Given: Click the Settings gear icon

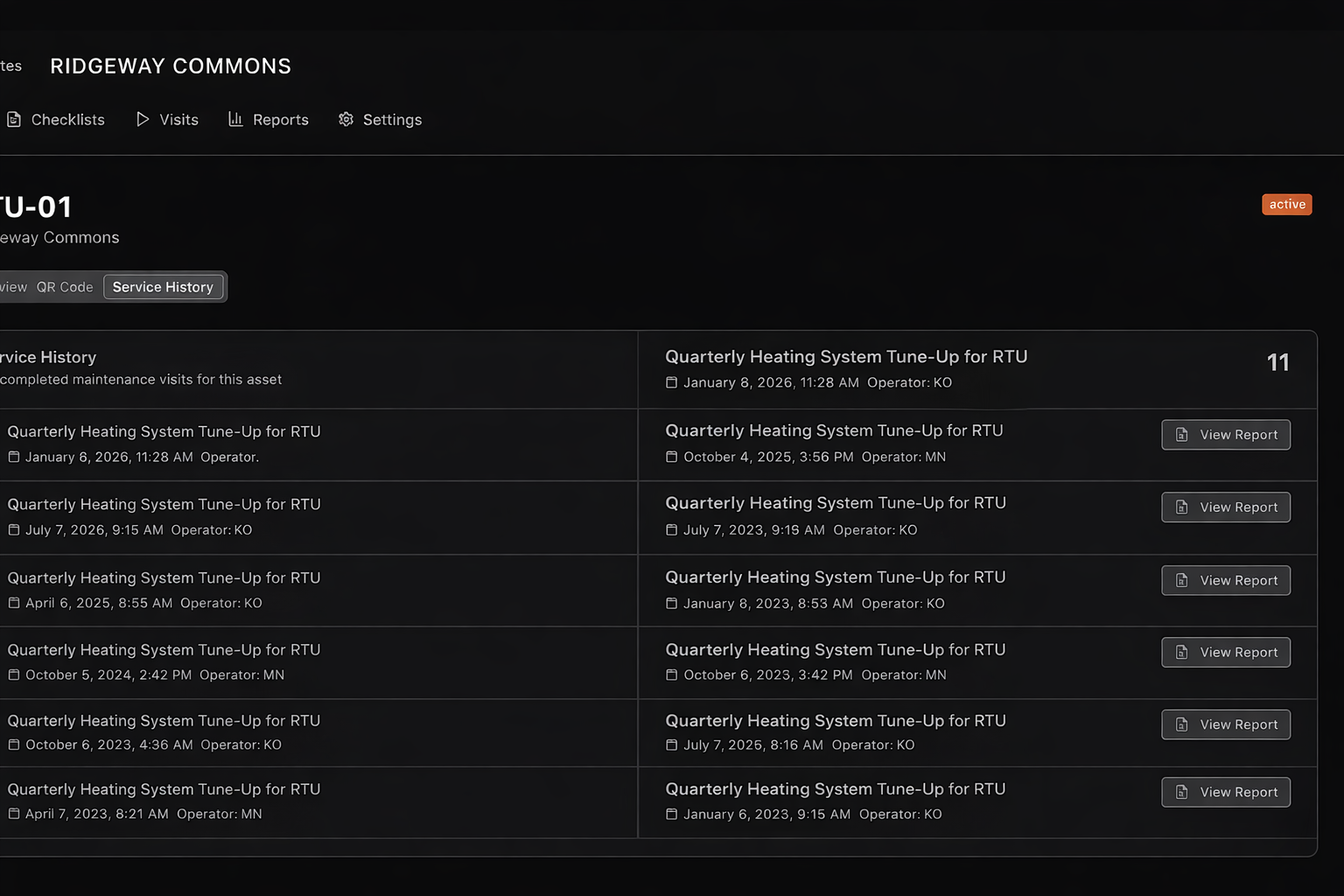Looking at the screenshot, I should pyautogui.click(x=346, y=120).
